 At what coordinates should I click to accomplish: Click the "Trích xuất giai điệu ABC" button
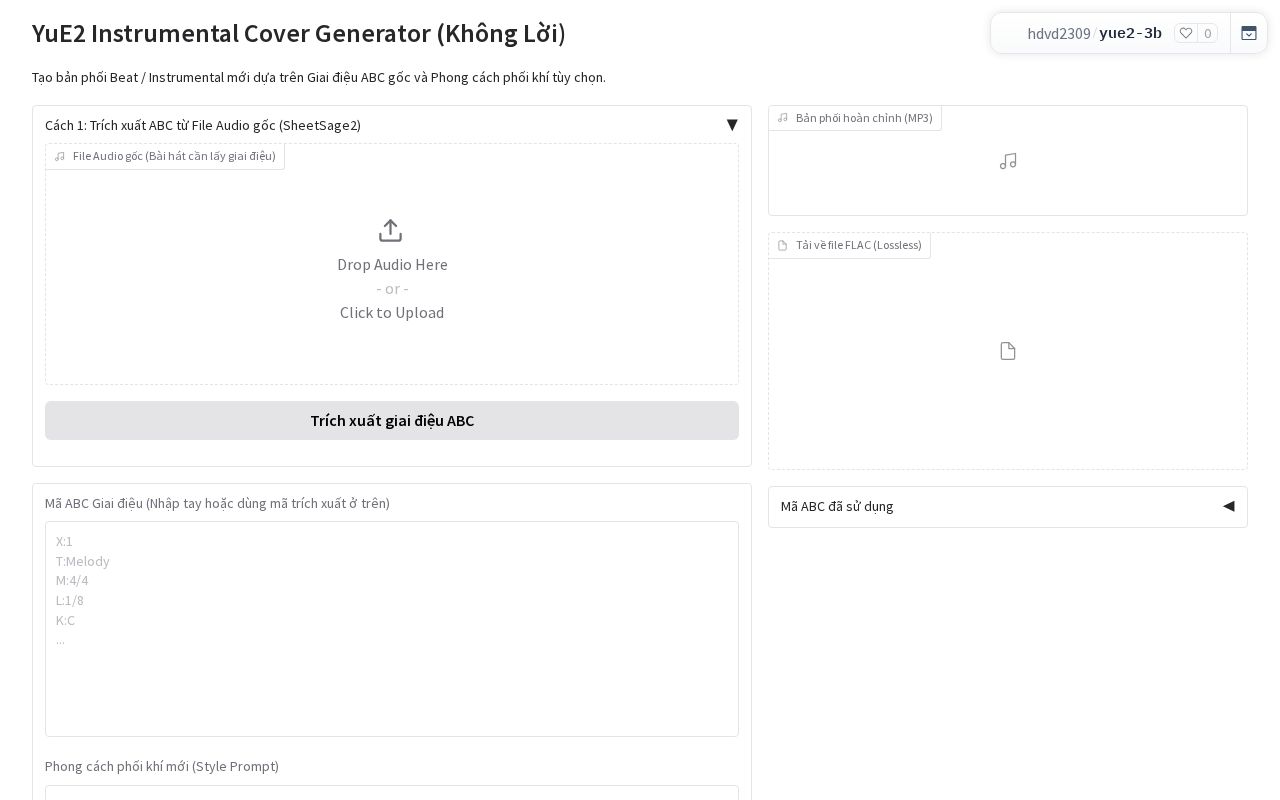[x=392, y=421]
